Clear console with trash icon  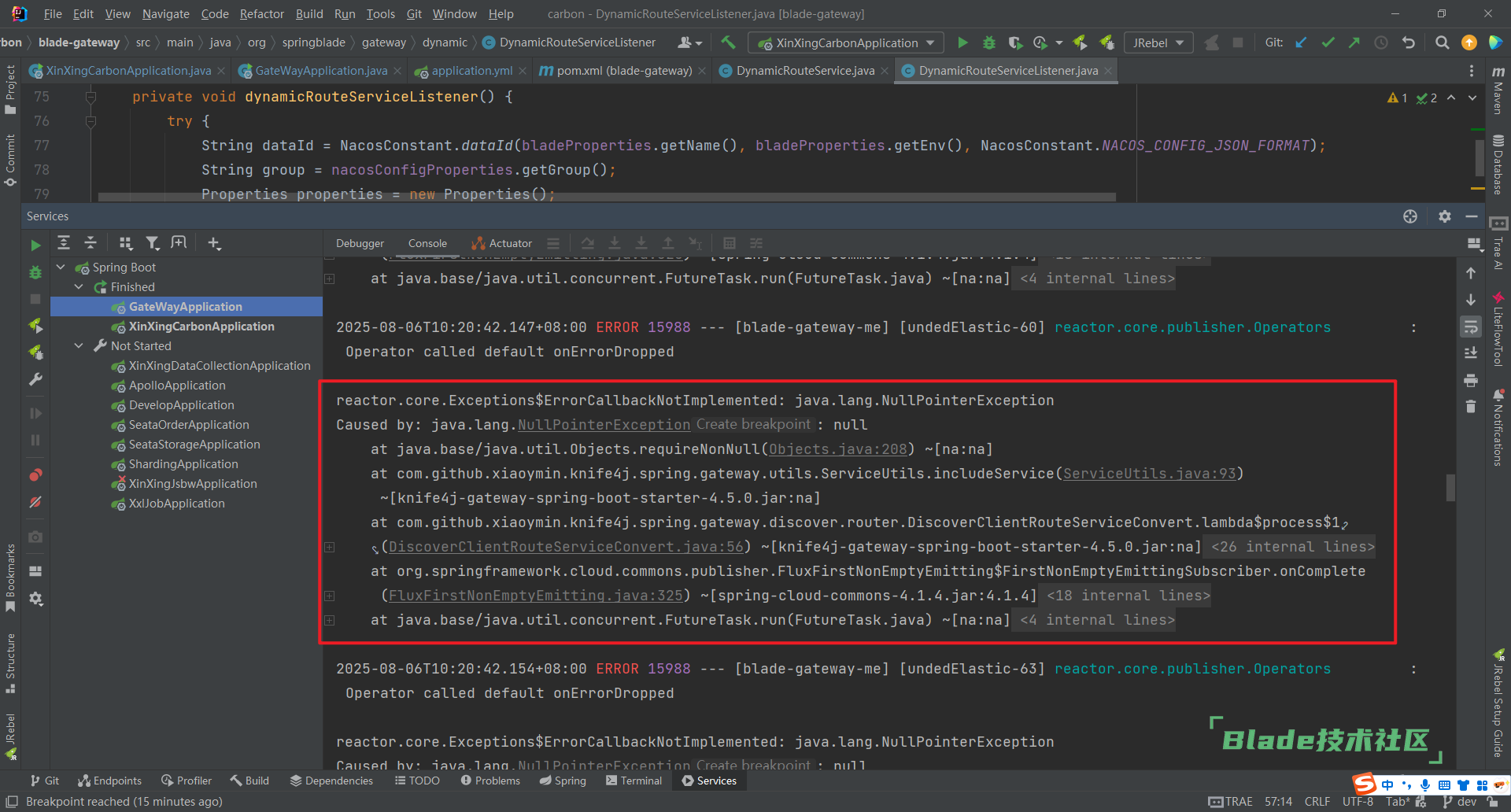point(1471,407)
